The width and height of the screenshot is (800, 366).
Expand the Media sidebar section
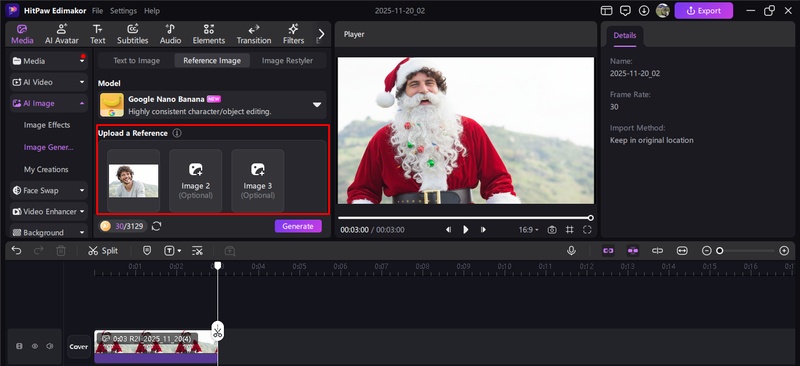[49, 61]
